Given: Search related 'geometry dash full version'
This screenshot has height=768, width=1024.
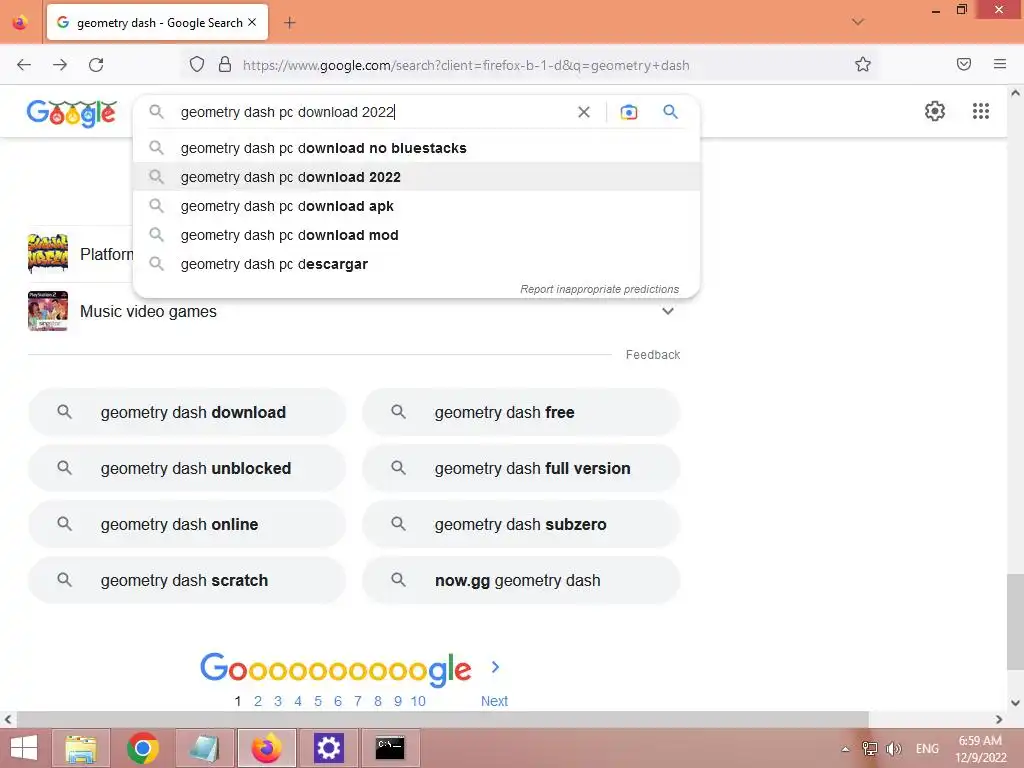Looking at the screenshot, I should [x=521, y=468].
